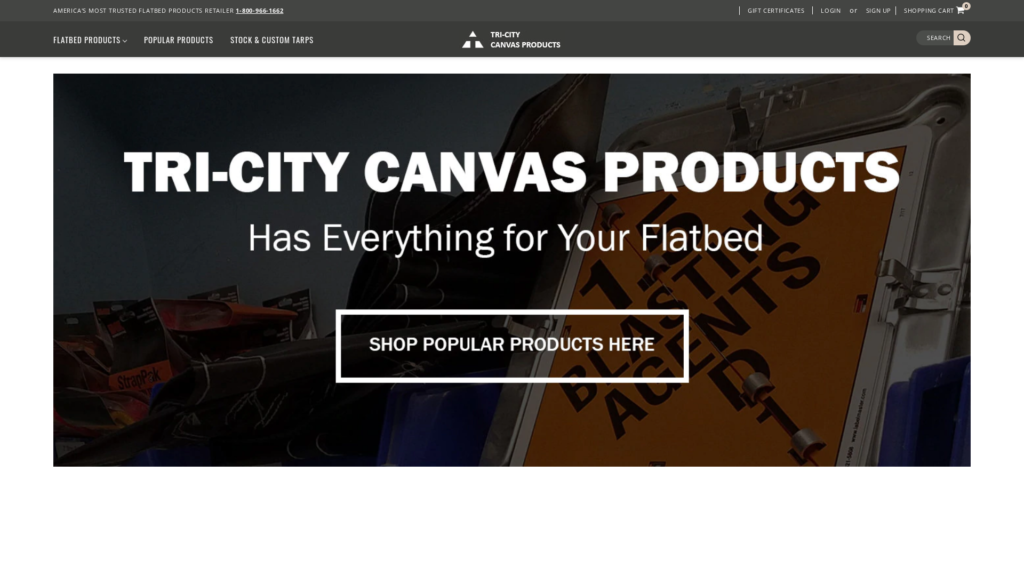Click the Tri-City Canvas Products logo text

click(525, 40)
